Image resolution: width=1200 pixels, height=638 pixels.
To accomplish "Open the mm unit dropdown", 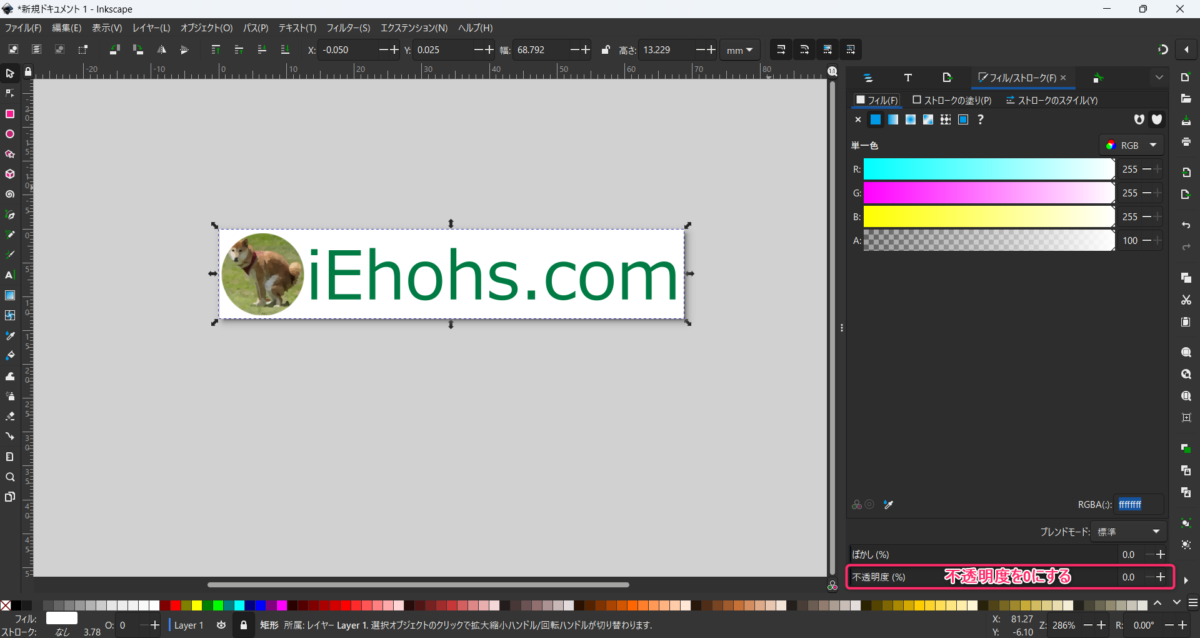I will (740, 49).
